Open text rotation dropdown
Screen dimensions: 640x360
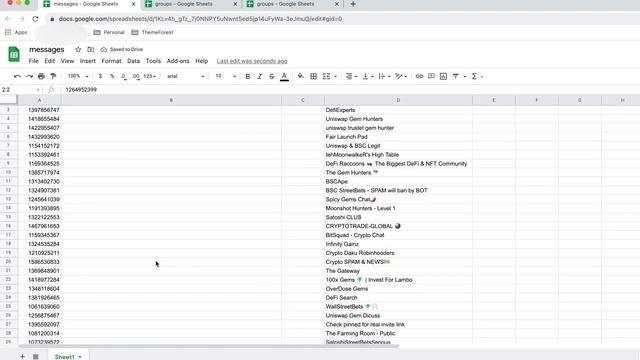(401, 76)
